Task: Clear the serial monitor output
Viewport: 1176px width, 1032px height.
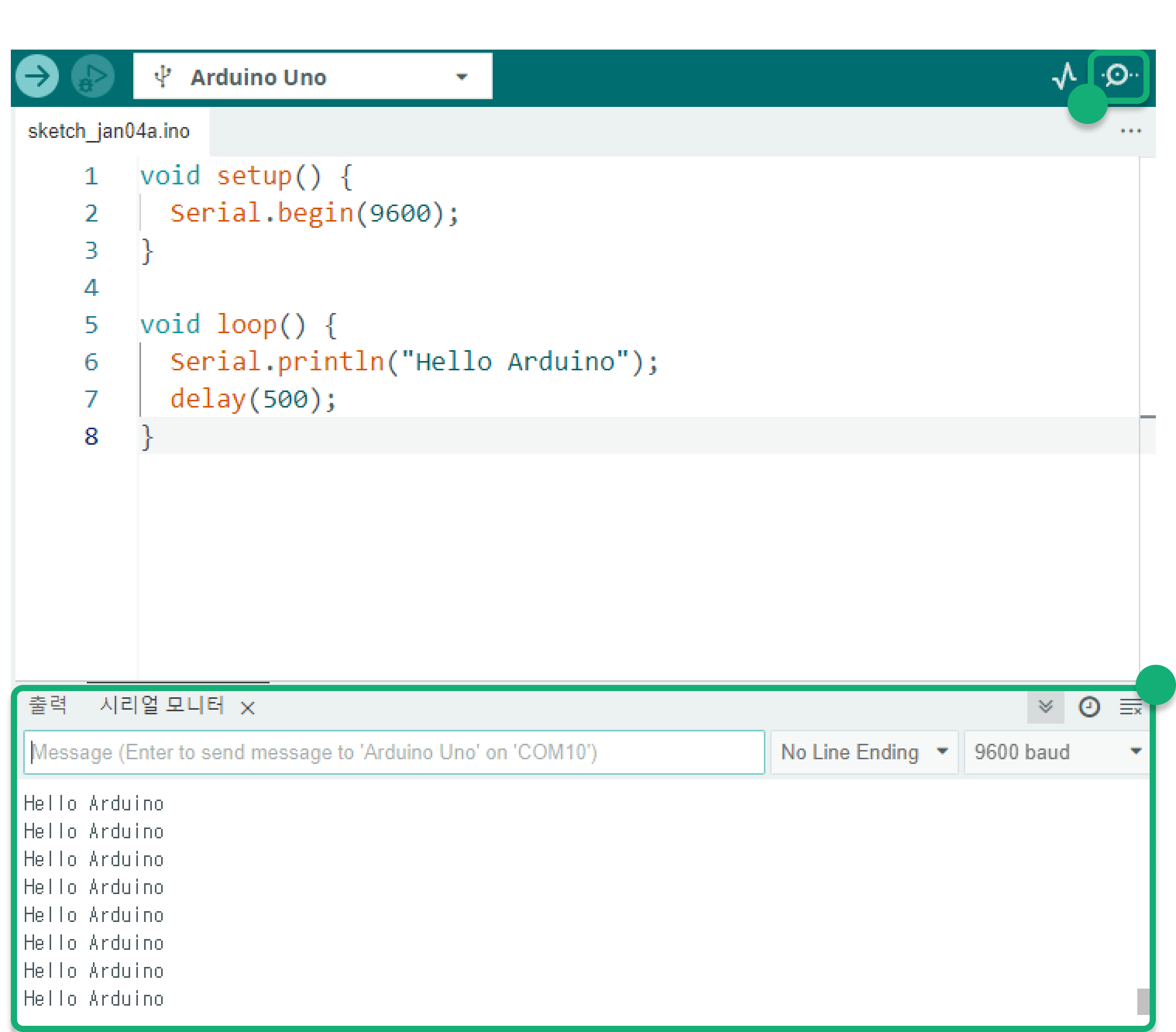Action: pyautogui.click(x=1131, y=707)
